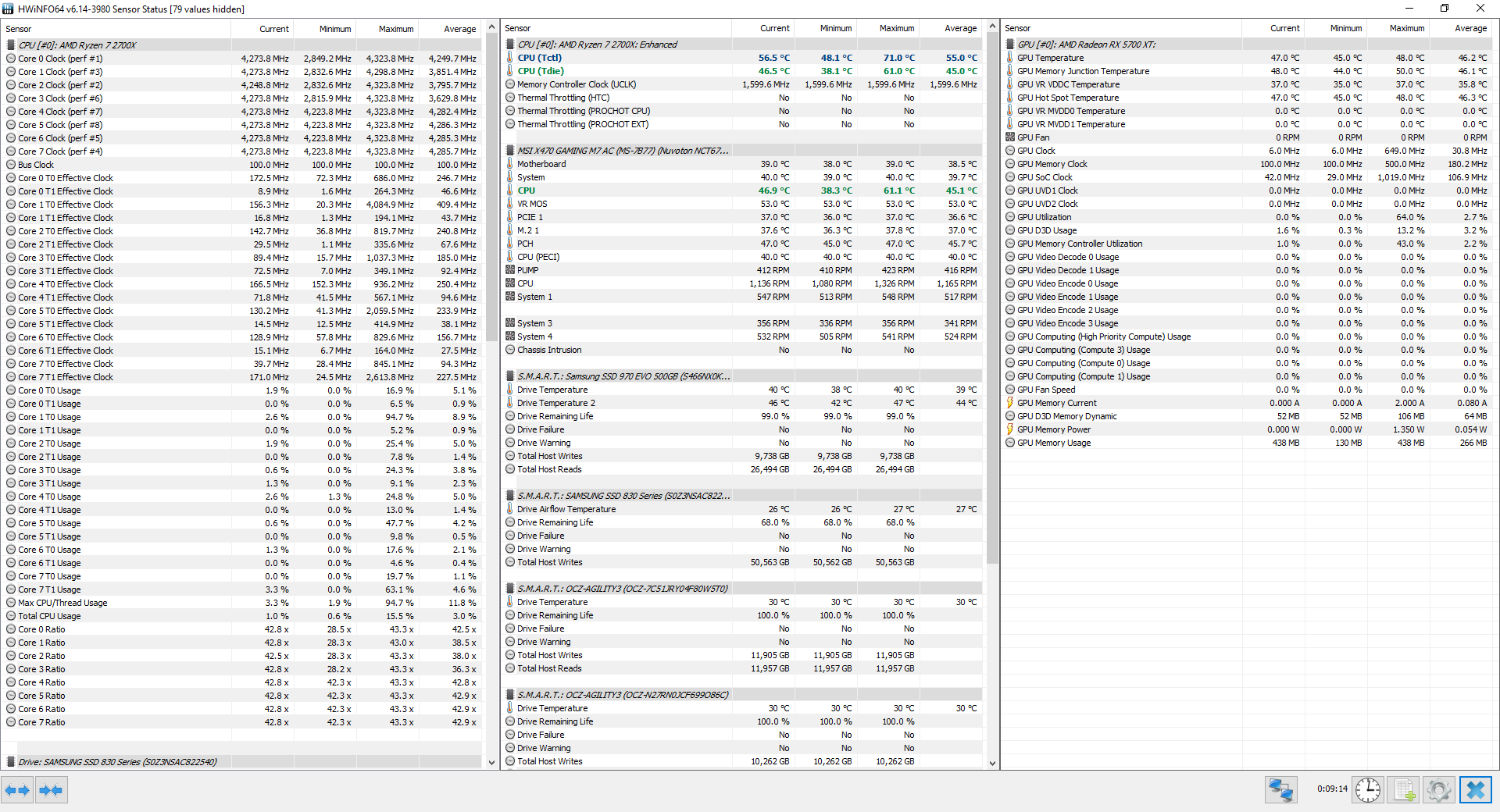Click the Sensor column header in left panel
The image size is (1500, 812).
point(117,29)
